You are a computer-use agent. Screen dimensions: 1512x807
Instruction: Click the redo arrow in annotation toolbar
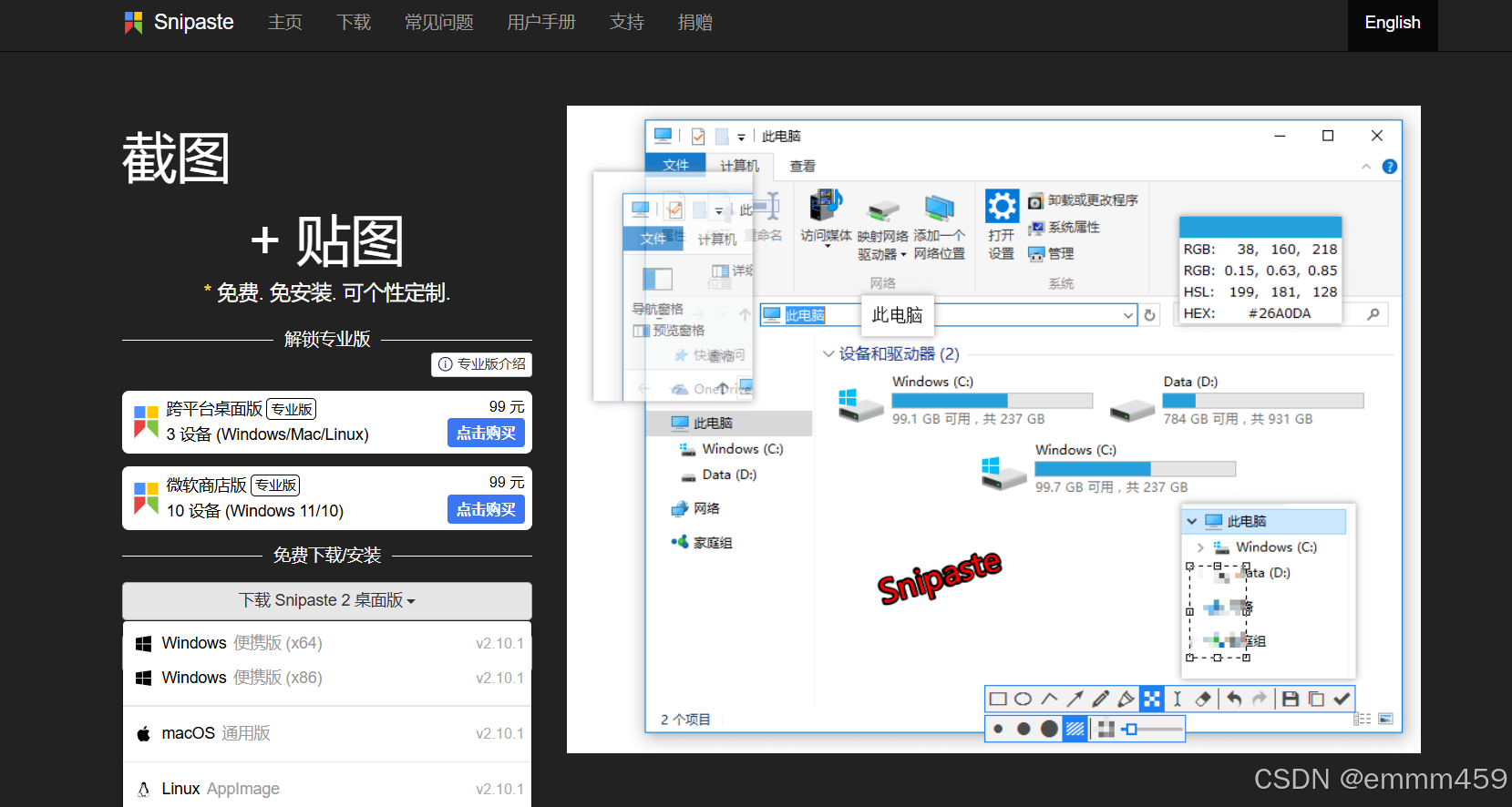point(1260,700)
